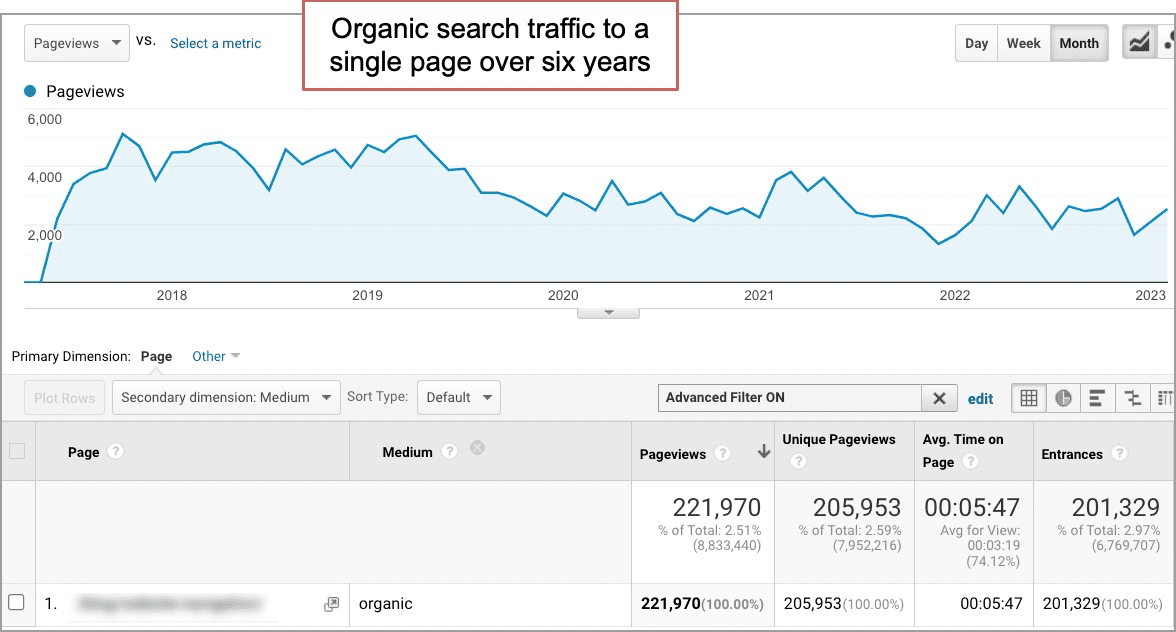1176x632 pixels.
Task: Open the Other primary dimension menu
Action: pos(215,356)
